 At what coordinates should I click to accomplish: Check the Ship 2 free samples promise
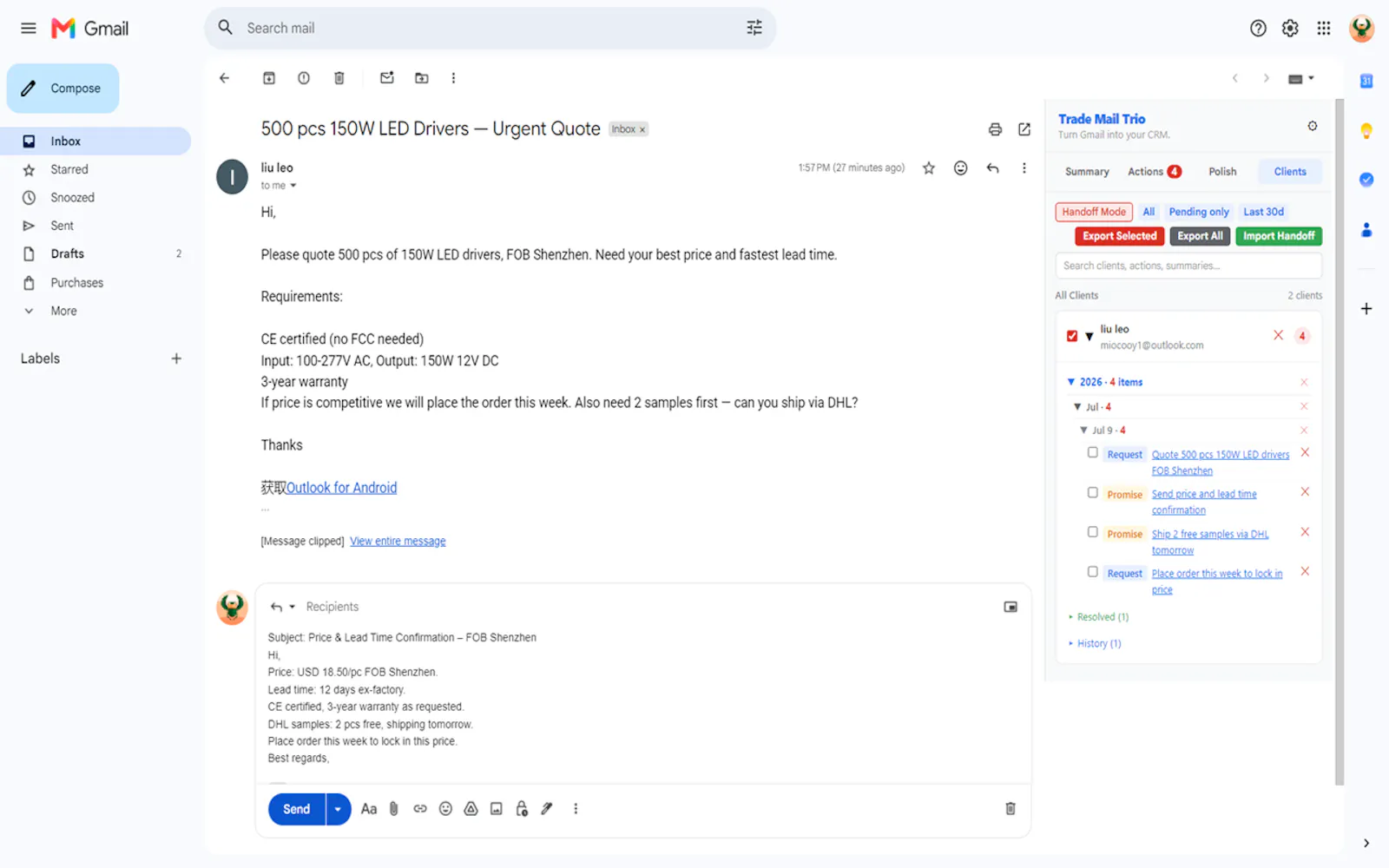[1093, 532]
